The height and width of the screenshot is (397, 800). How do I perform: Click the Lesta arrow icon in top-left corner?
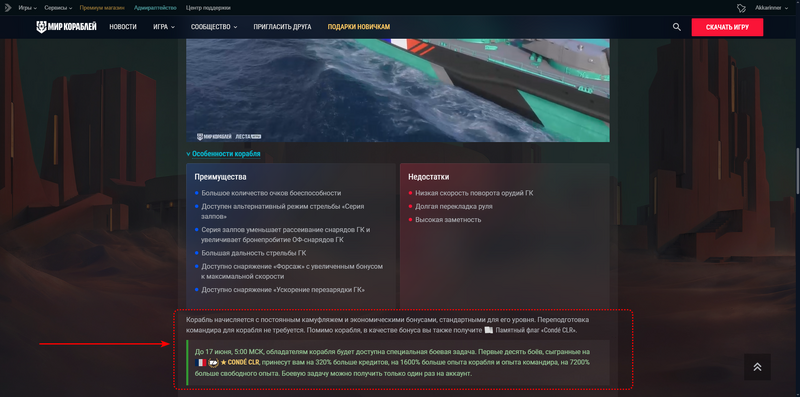(x=8, y=8)
